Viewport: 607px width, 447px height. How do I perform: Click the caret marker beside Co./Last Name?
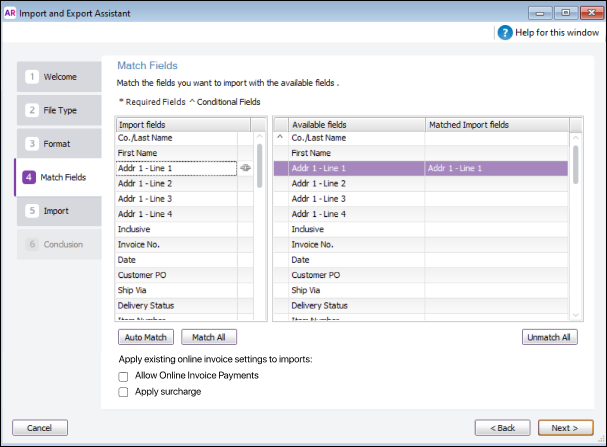click(280, 137)
